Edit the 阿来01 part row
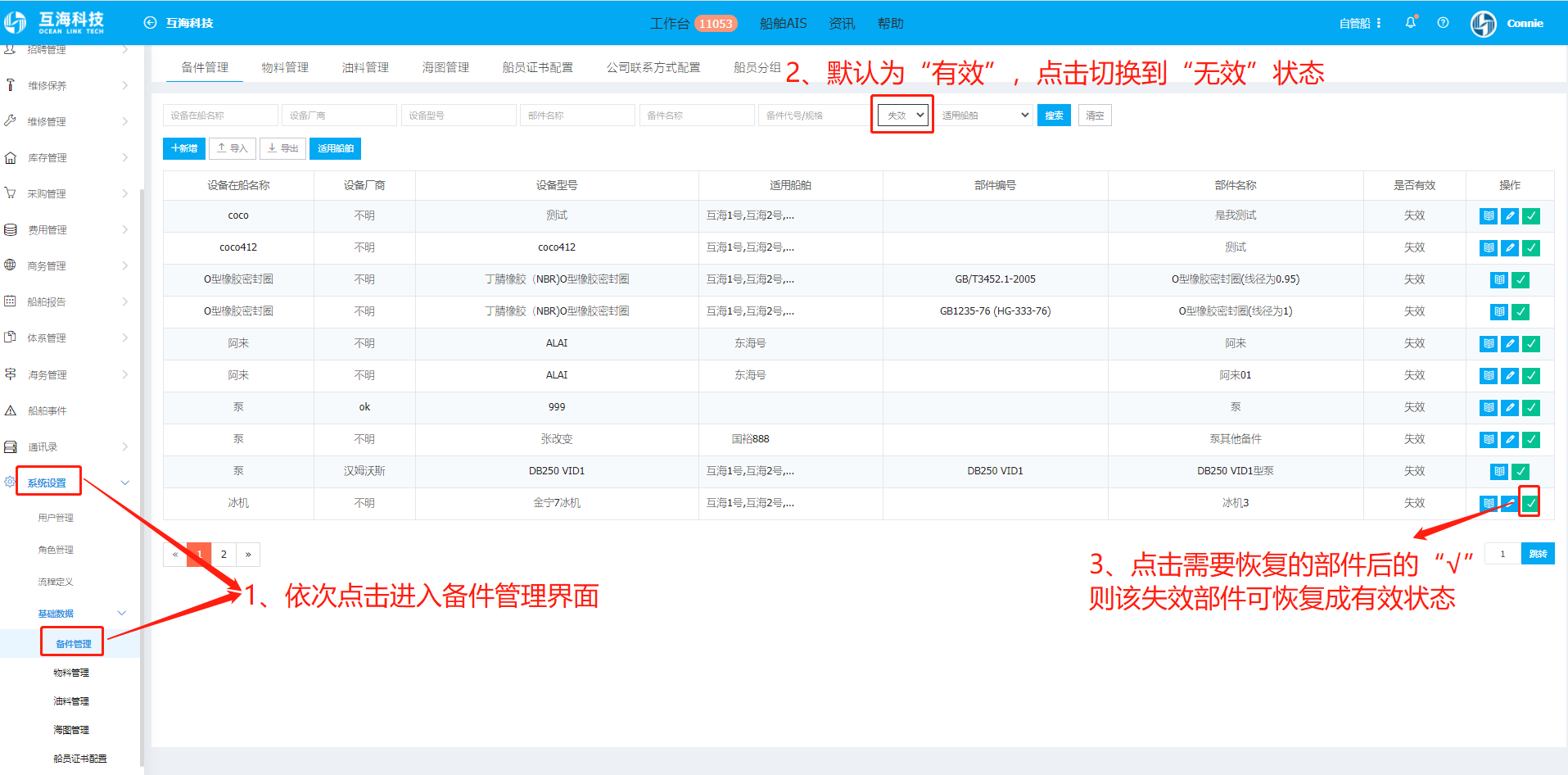The height and width of the screenshot is (775, 1568). pos(1510,376)
